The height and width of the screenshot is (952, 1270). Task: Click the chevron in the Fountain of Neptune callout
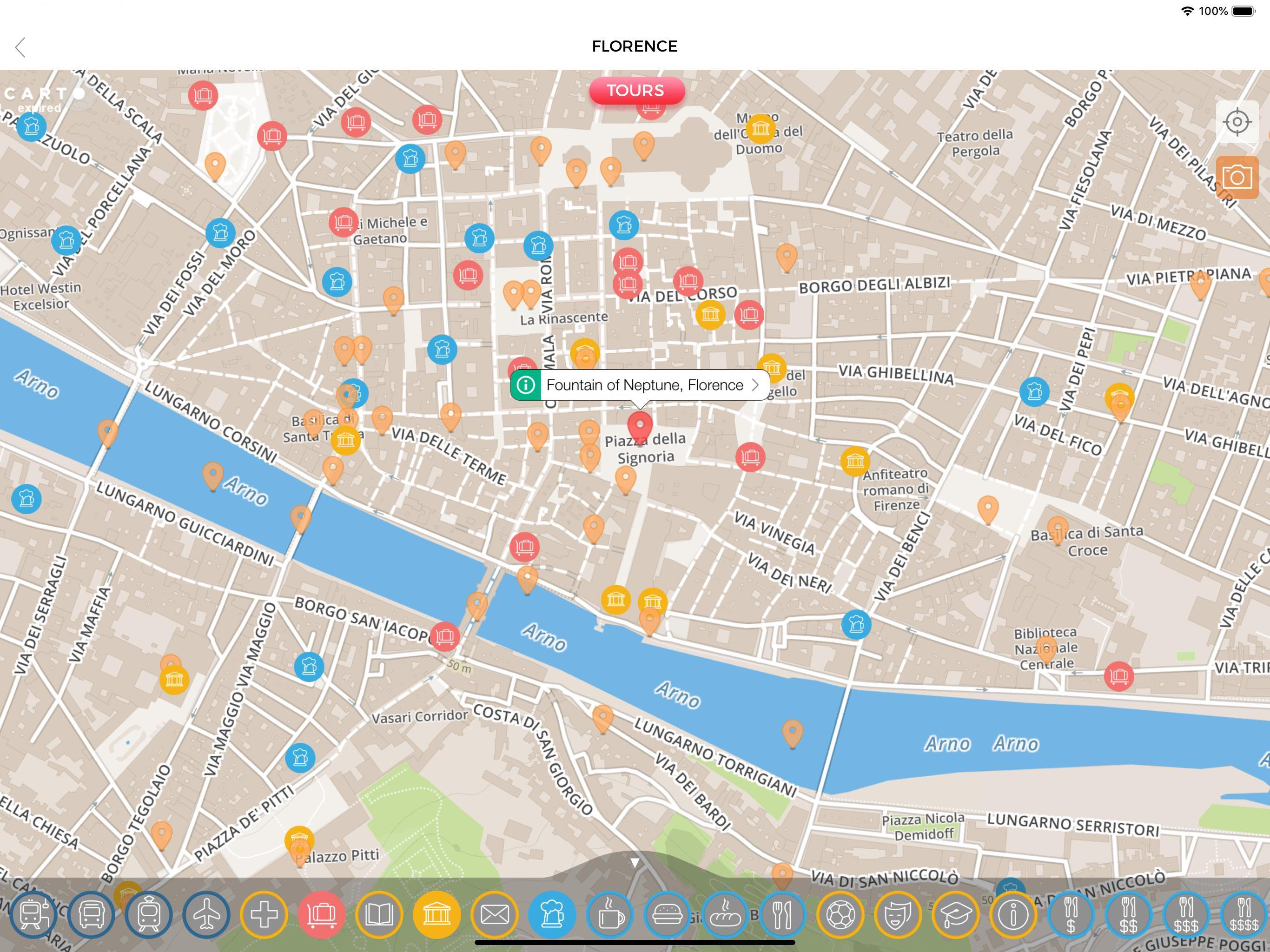tap(755, 385)
